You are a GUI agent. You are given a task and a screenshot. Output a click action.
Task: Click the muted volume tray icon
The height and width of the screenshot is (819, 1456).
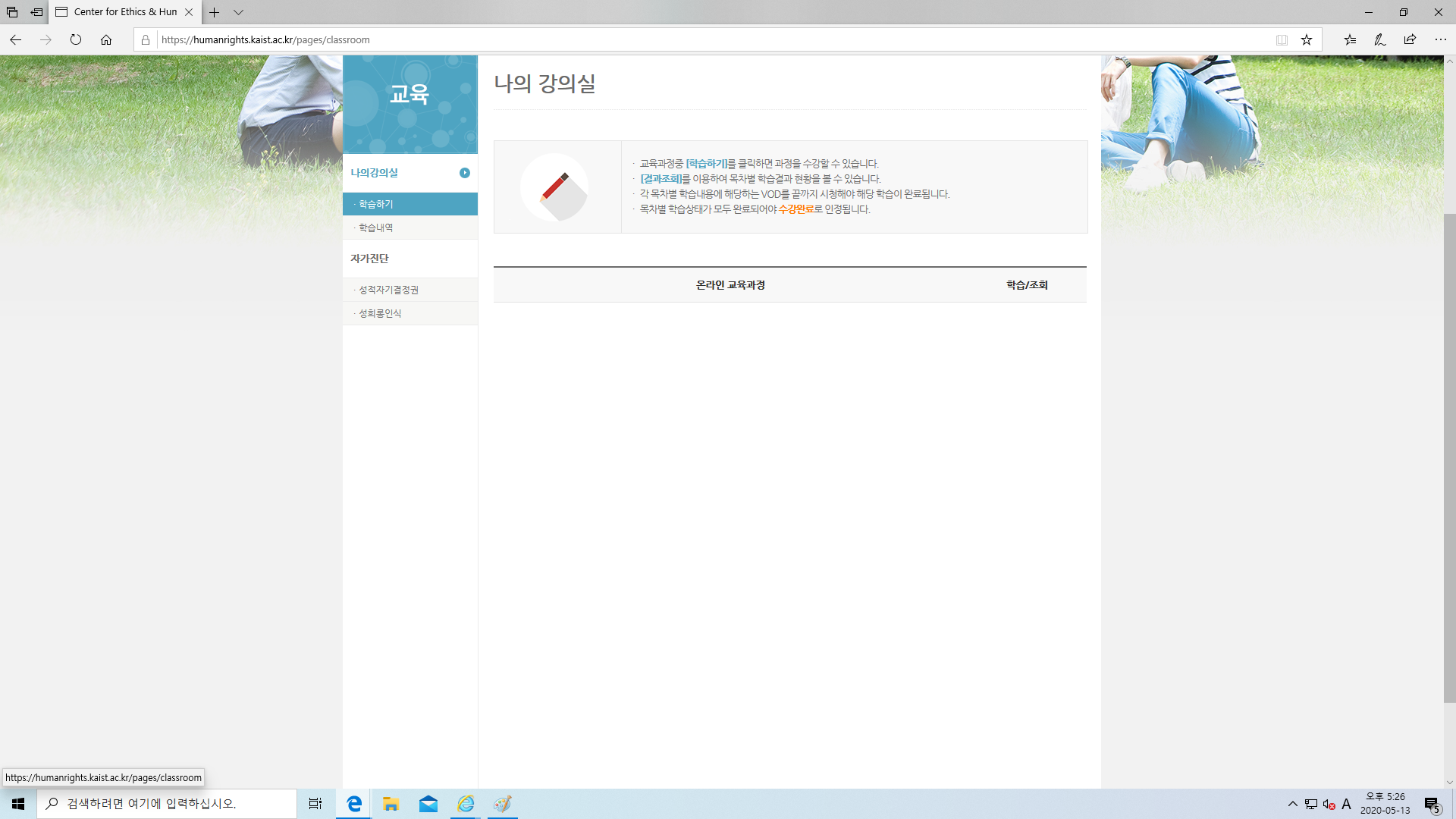pos(1329,804)
